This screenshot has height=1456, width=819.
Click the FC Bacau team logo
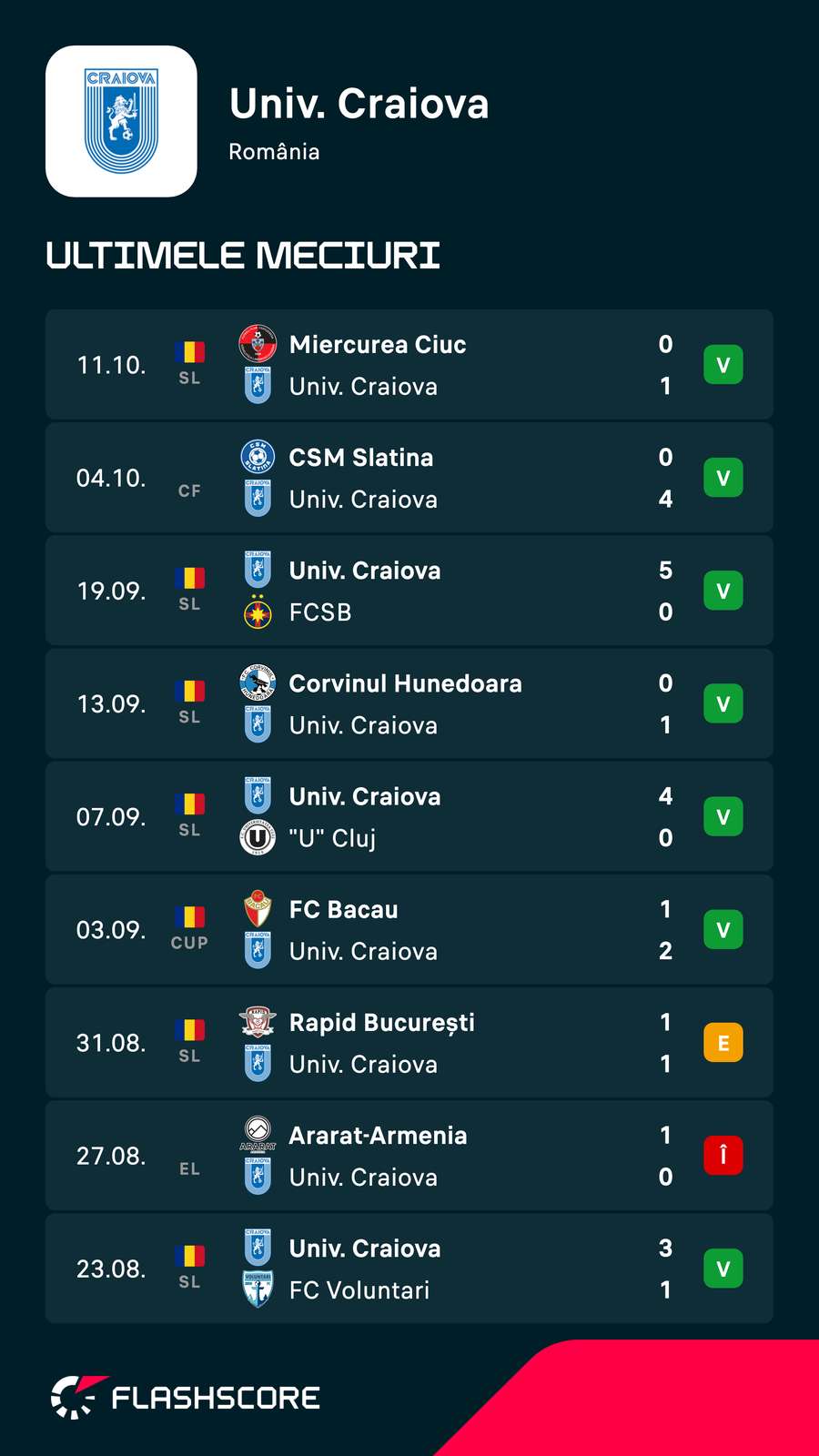click(x=258, y=909)
